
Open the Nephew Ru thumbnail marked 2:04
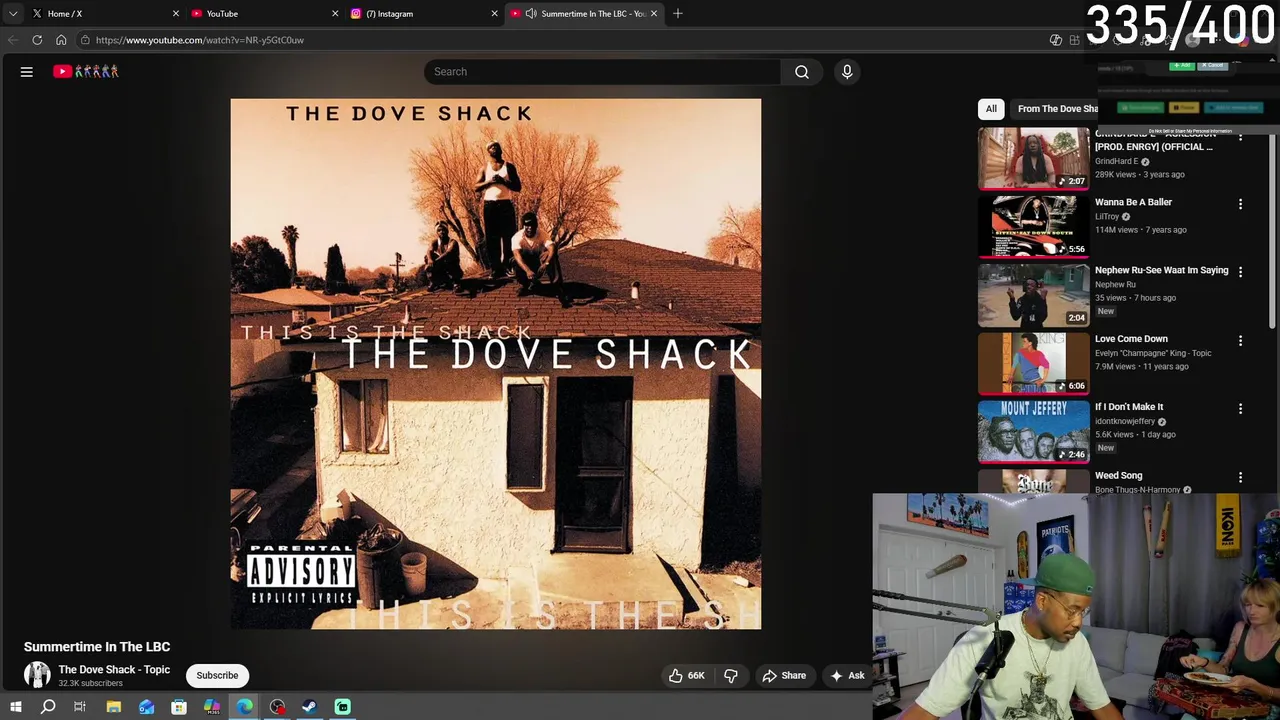click(x=1033, y=295)
